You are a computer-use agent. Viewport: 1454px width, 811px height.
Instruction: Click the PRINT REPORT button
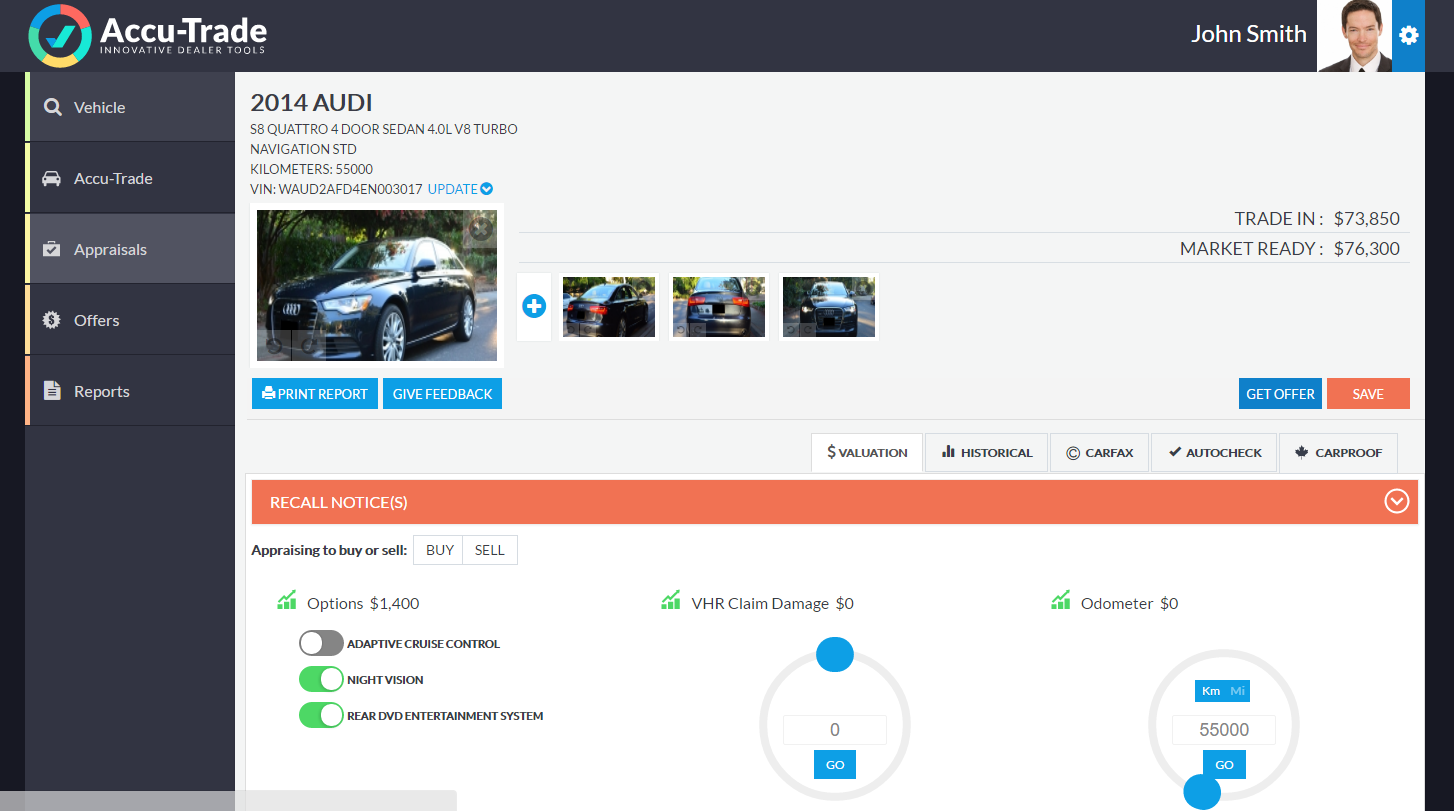click(315, 394)
